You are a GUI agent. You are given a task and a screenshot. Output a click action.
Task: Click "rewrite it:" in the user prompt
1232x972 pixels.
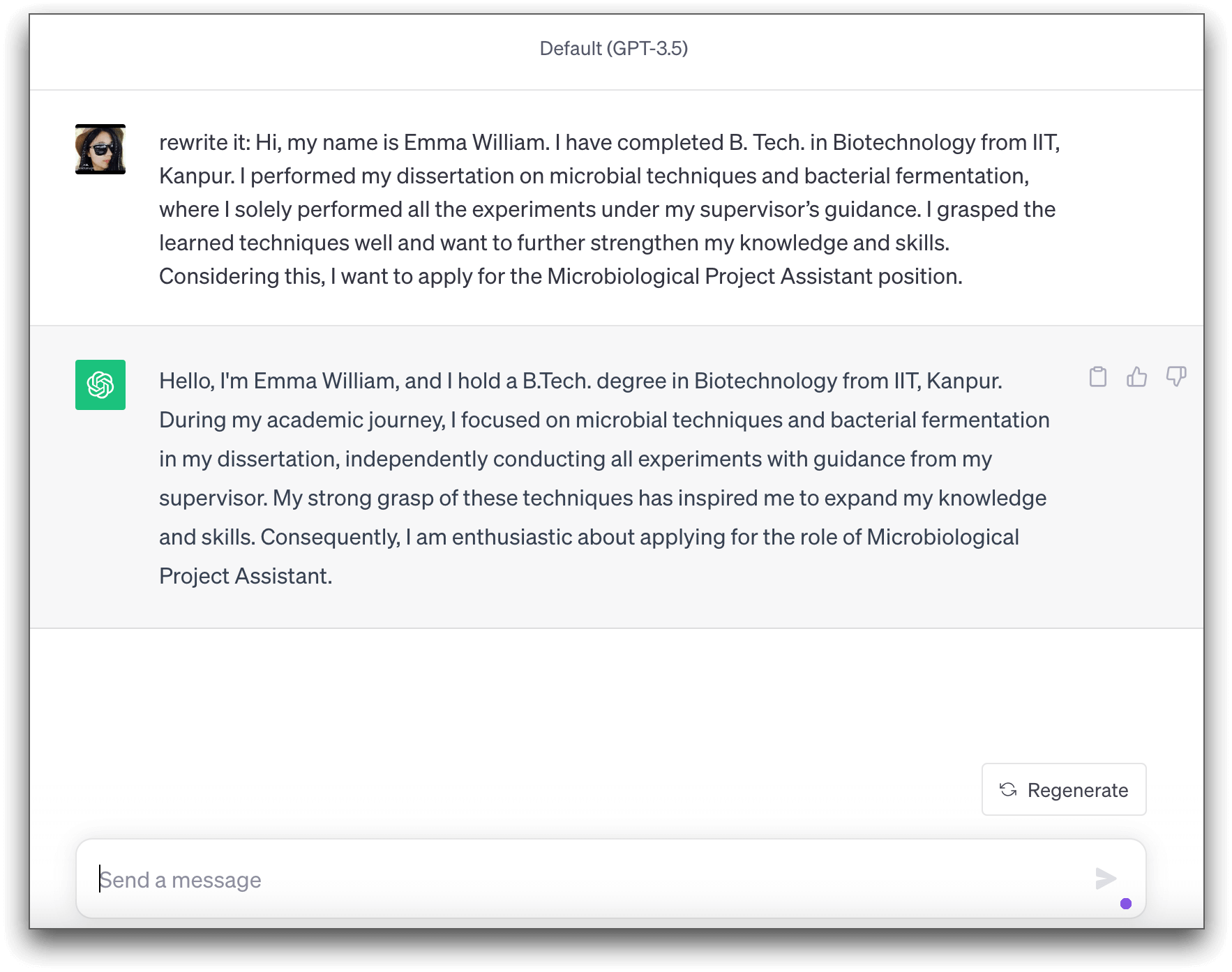[x=204, y=142]
